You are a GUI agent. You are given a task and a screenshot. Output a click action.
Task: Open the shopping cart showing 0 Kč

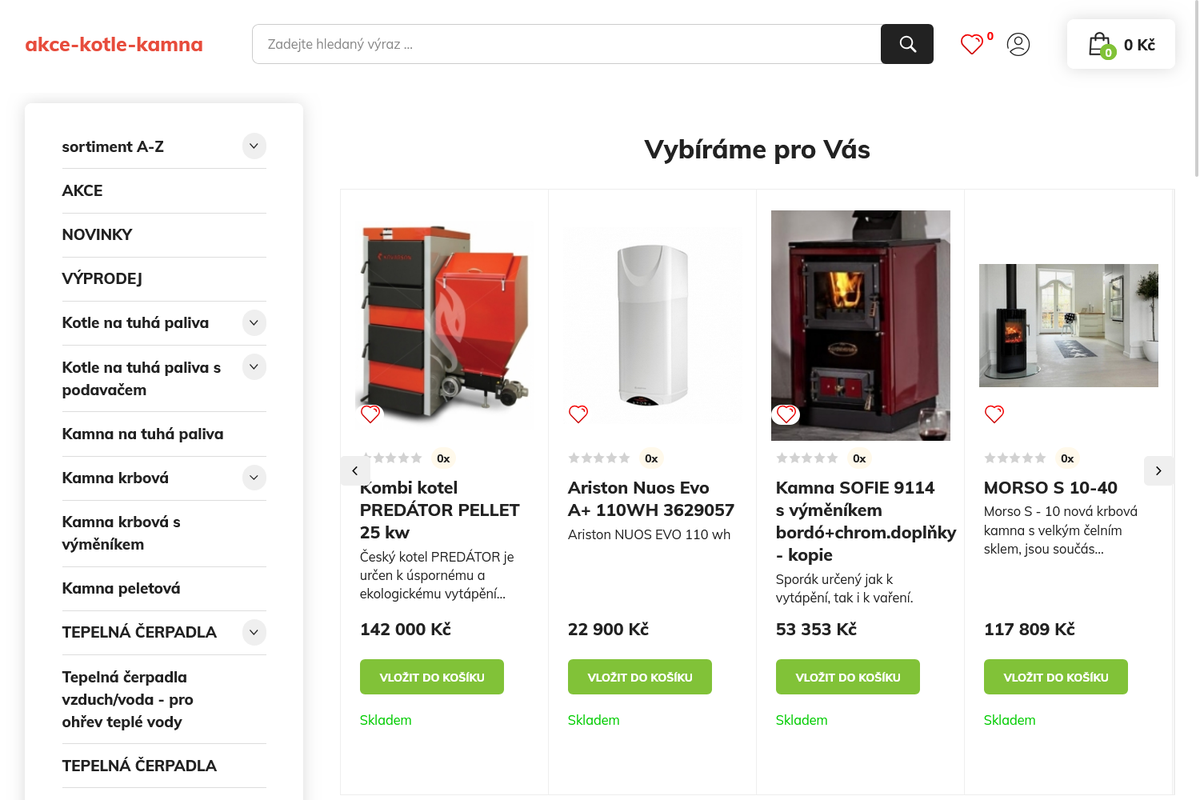click(1121, 44)
